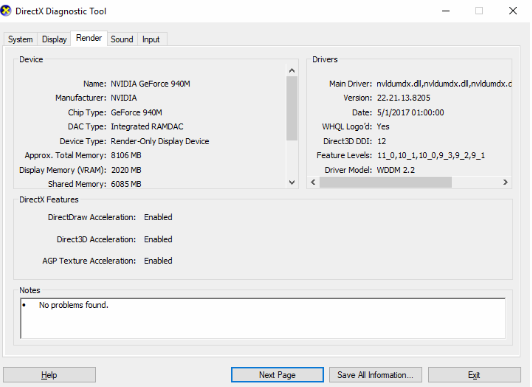Click the Direct3D DDI value '12'

382,141
